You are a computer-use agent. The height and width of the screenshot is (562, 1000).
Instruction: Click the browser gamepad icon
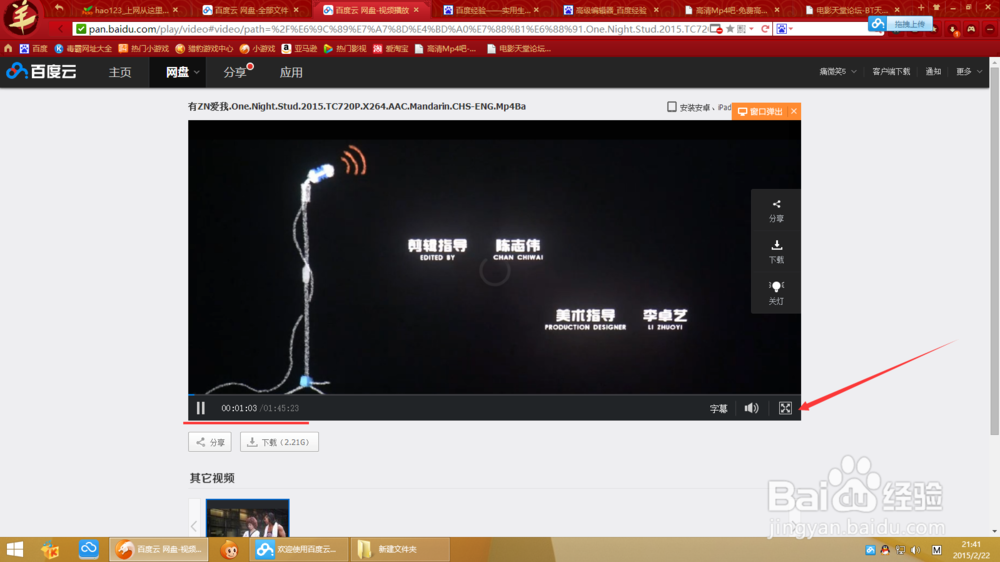click(x=971, y=29)
